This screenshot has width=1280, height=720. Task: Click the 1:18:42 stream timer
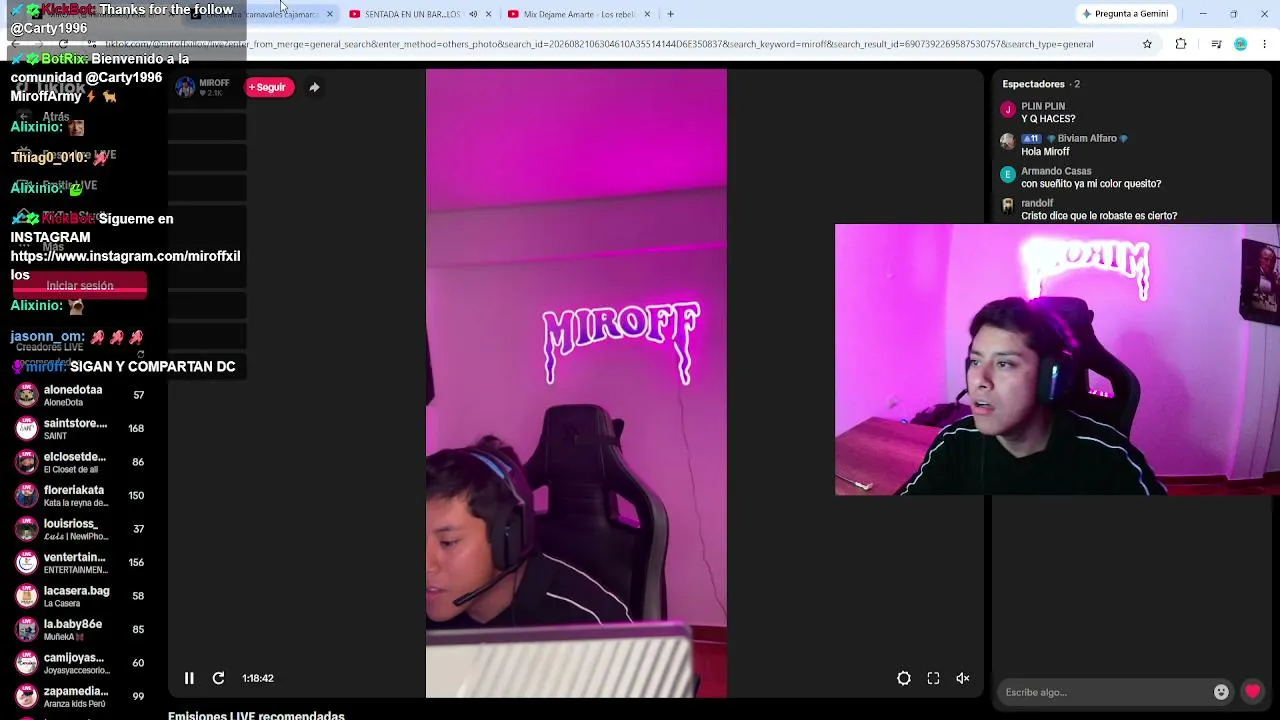click(x=258, y=678)
